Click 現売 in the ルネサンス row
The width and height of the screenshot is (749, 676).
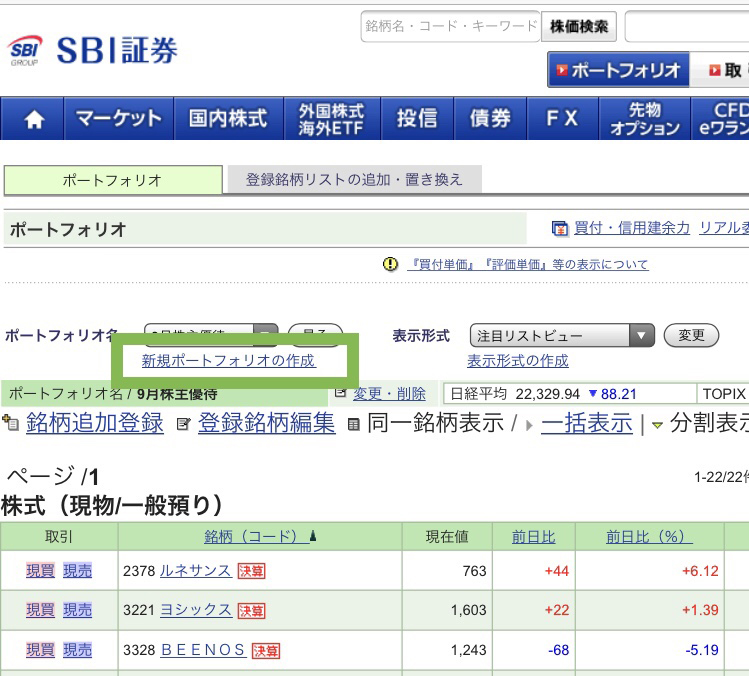(x=77, y=570)
